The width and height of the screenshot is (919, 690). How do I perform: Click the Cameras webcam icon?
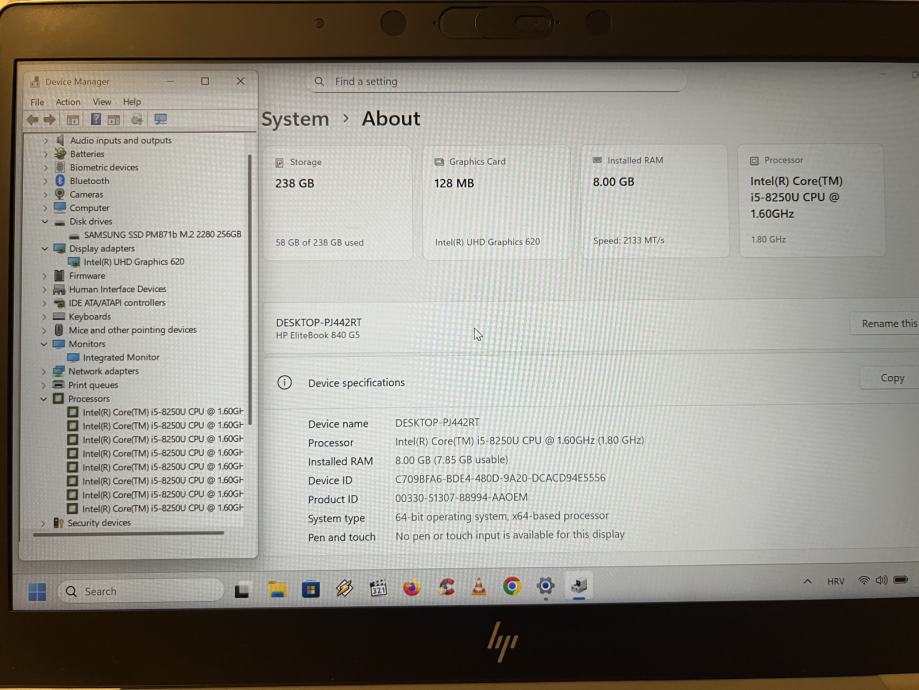coord(60,194)
